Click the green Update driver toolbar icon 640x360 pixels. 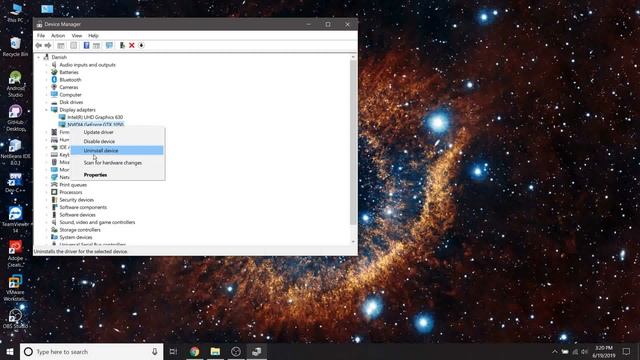point(122,45)
